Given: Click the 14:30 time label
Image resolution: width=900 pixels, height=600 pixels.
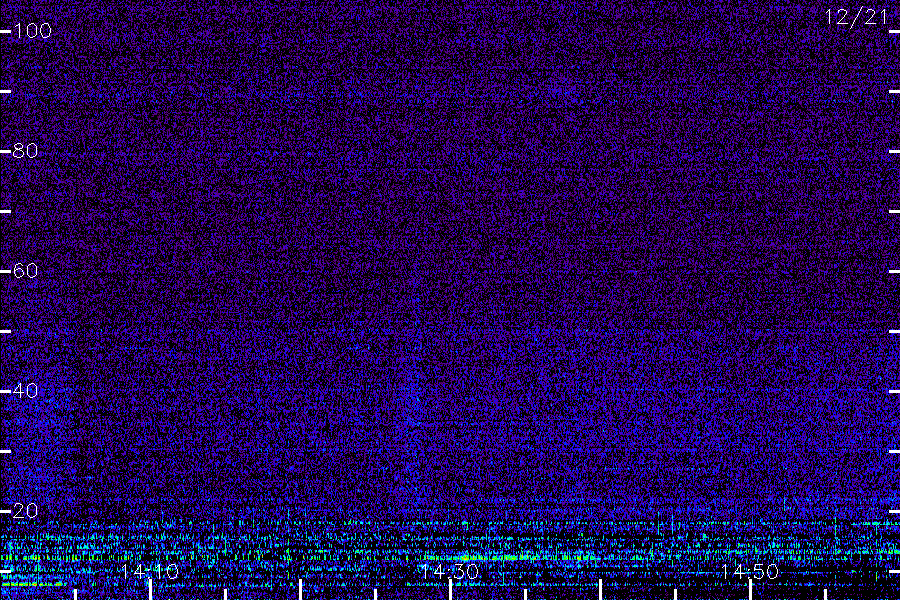Looking at the screenshot, I should pyautogui.click(x=449, y=571).
